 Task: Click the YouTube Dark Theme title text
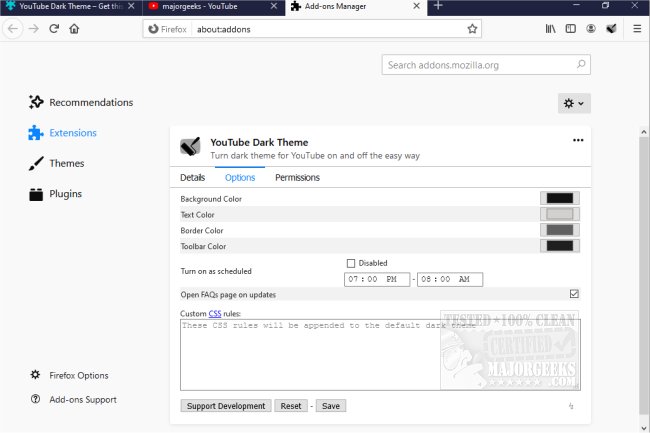pyautogui.click(x=259, y=143)
